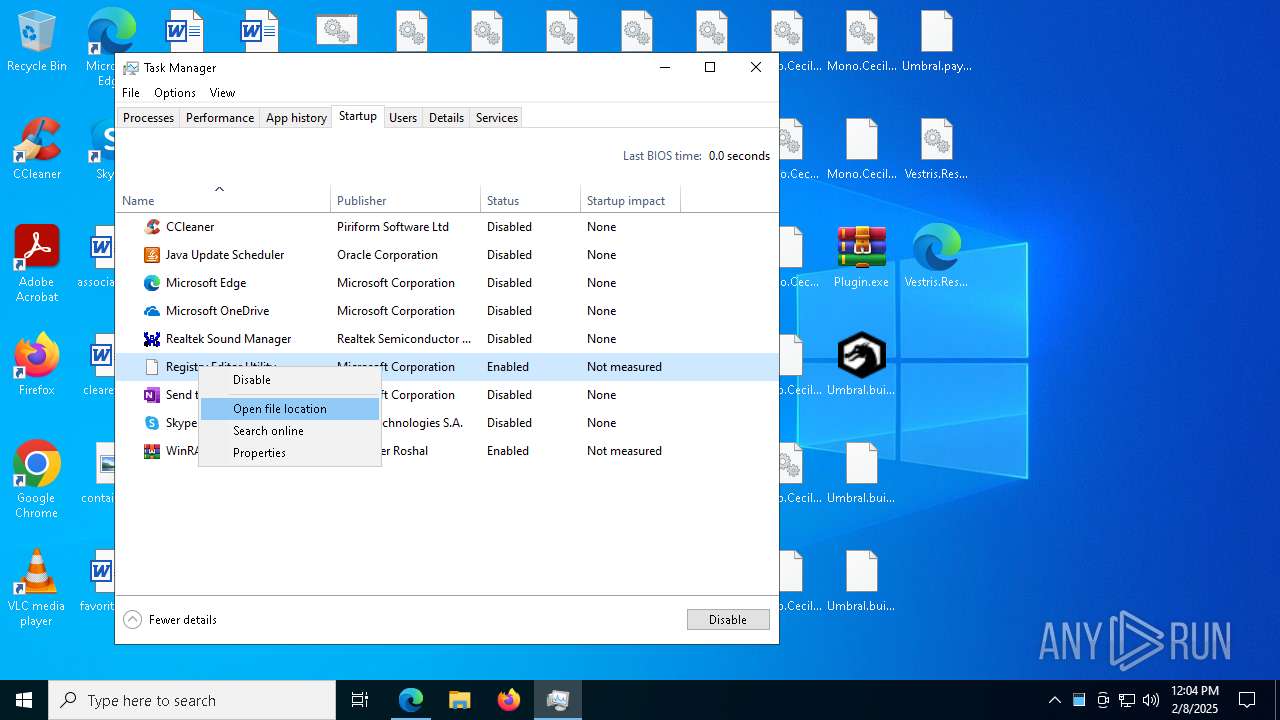Click Piriform Software Ltd publisher cell

(x=393, y=227)
